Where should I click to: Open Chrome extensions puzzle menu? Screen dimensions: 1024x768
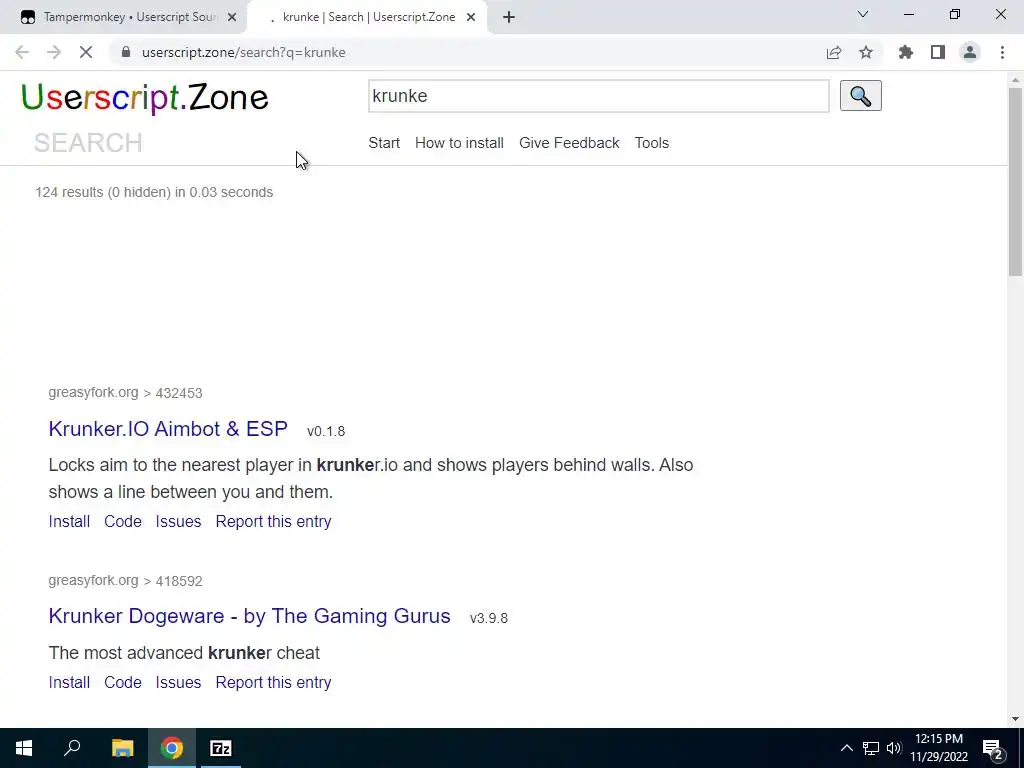[906, 52]
